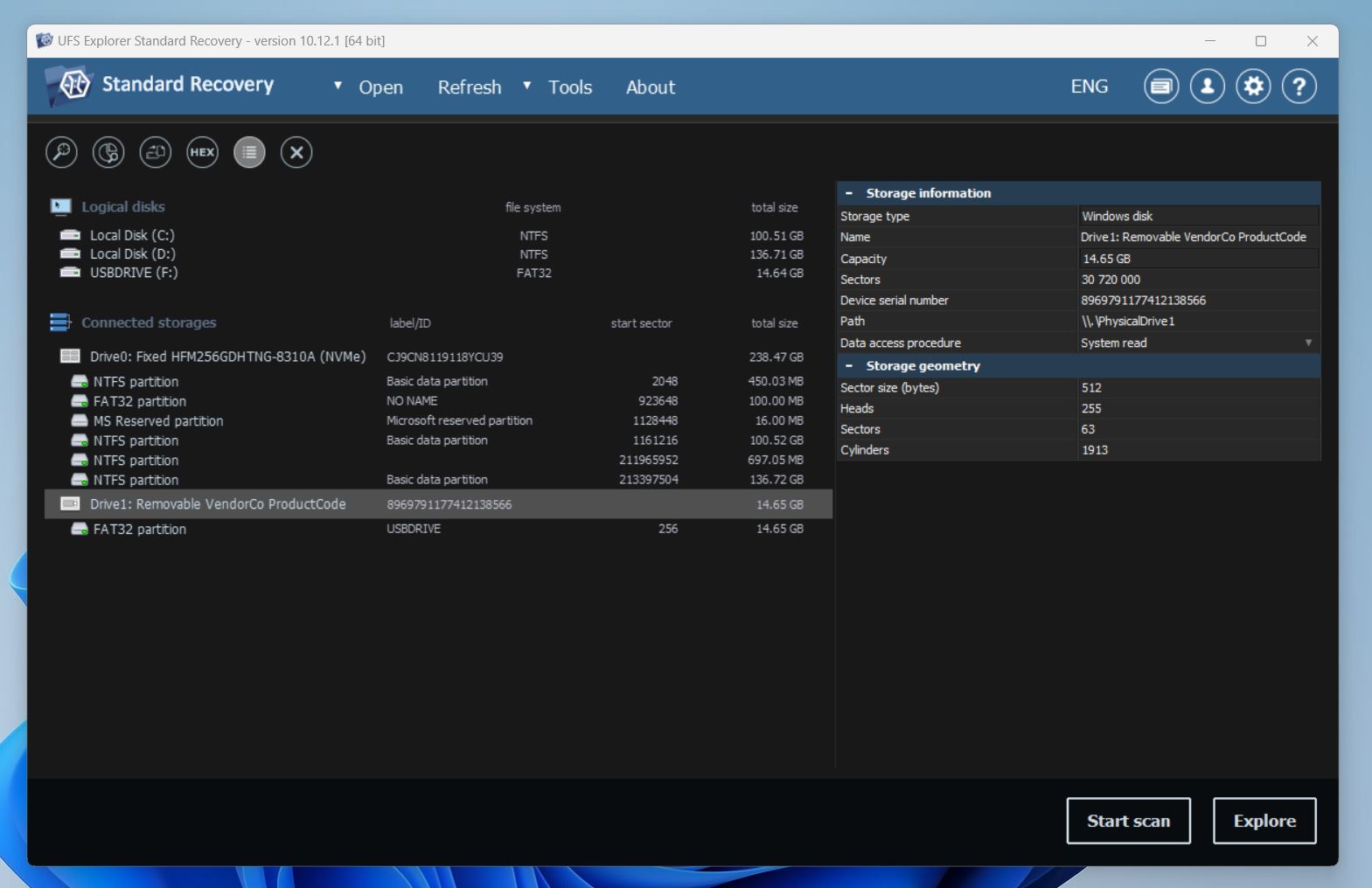Screen dimensions: 1372x888
Task: Open the Open menu dropdown arrow
Action: [x=338, y=86]
